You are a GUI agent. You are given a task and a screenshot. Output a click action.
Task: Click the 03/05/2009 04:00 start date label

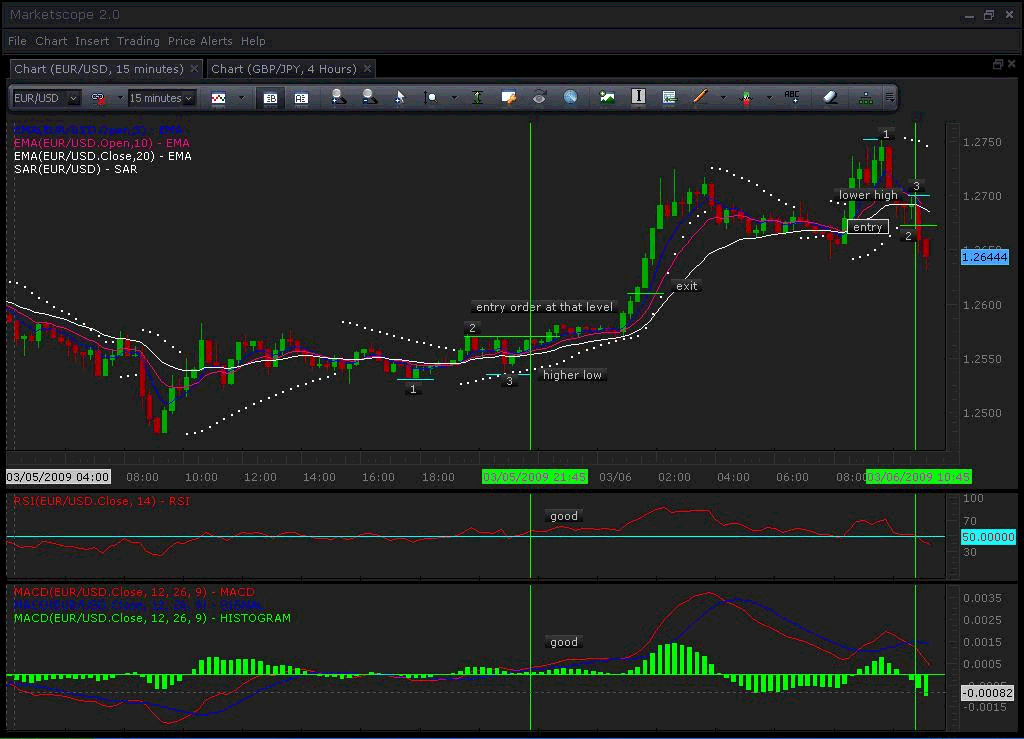(x=58, y=477)
